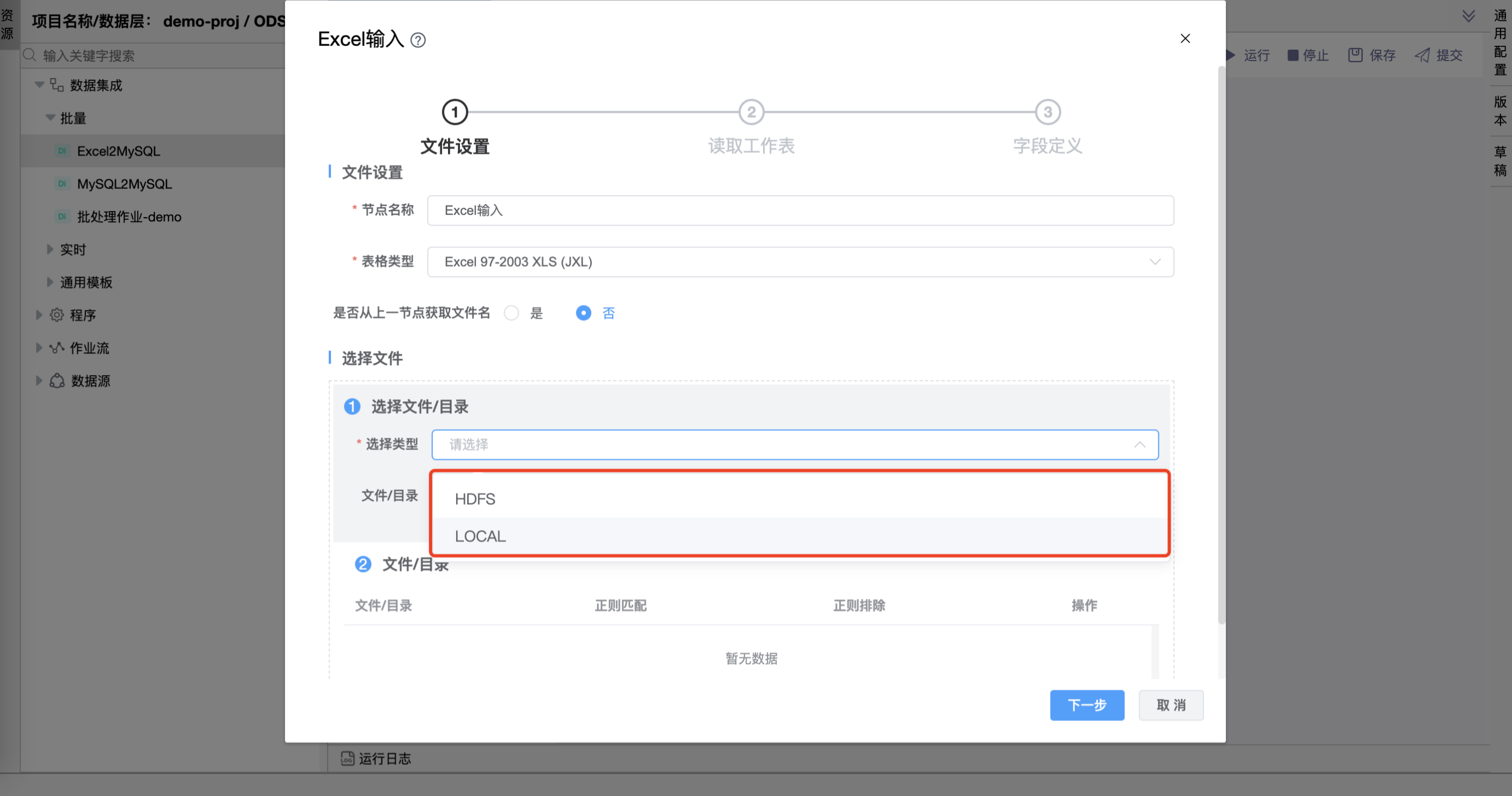Select the 否 radio for fetching filename
The height and width of the screenshot is (796, 1512).
(583, 313)
